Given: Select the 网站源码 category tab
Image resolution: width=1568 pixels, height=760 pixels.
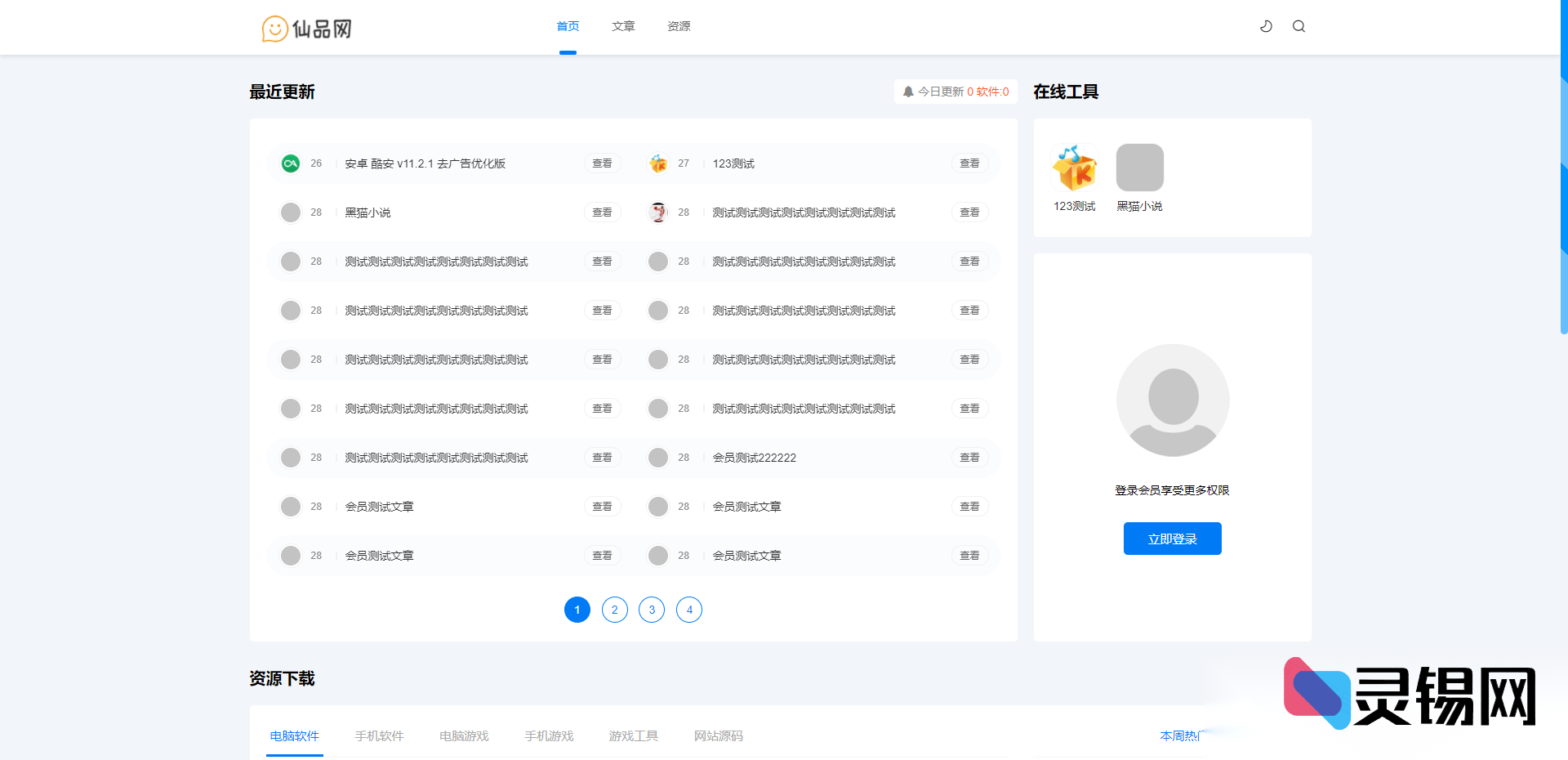Looking at the screenshot, I should tap(719, 735).
